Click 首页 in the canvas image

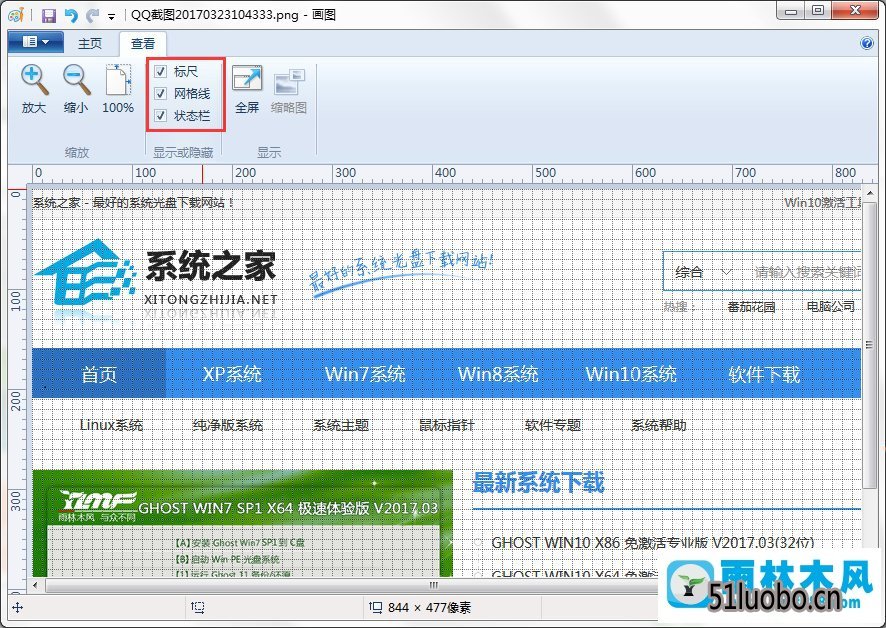[x=99, y=374]
